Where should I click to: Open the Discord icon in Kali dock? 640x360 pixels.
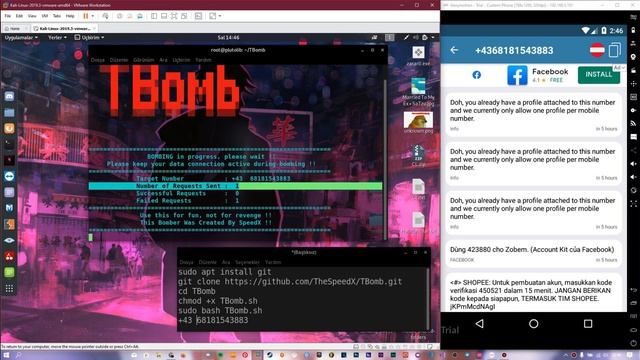pos(9,96)
